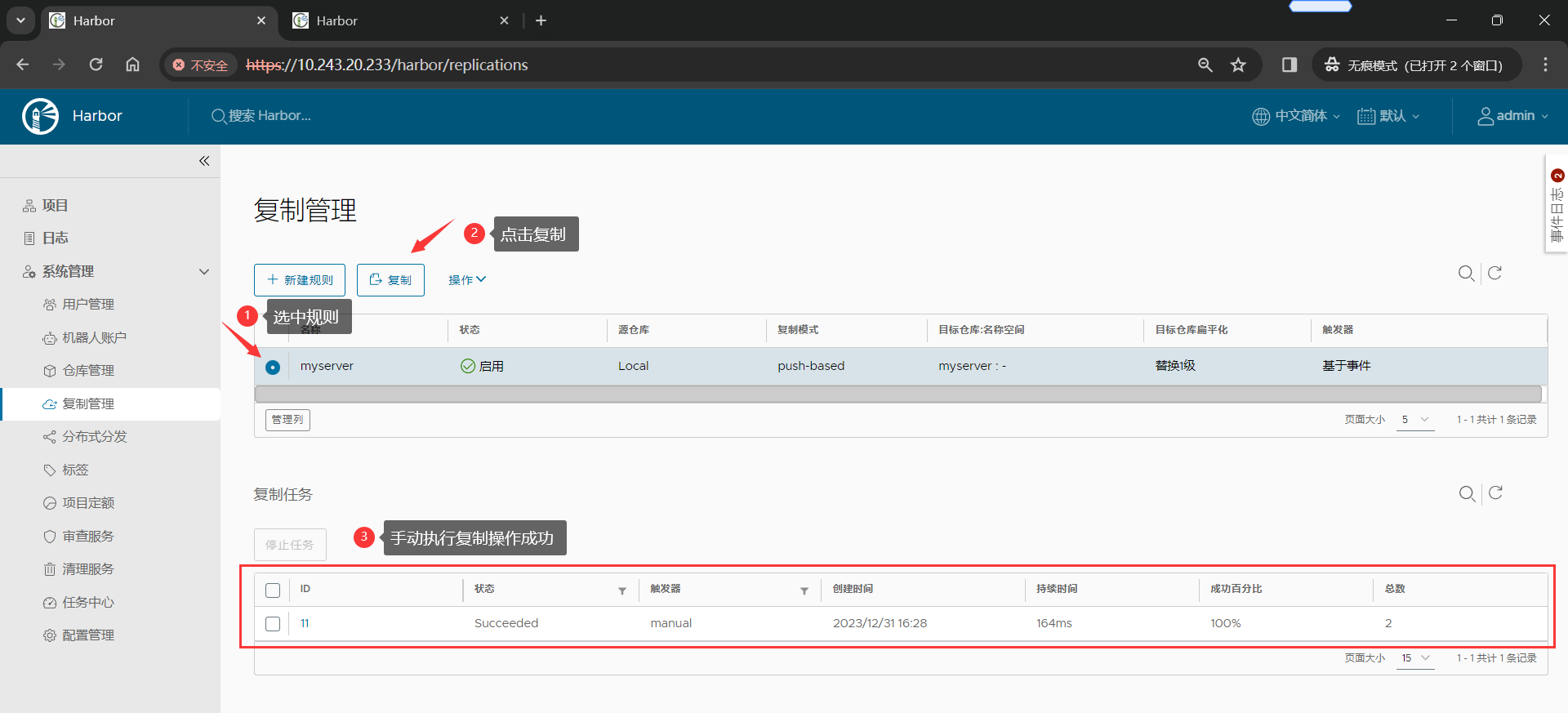
Task: Search replication tasks with magnifier icon
Action: coord(1468,493)
